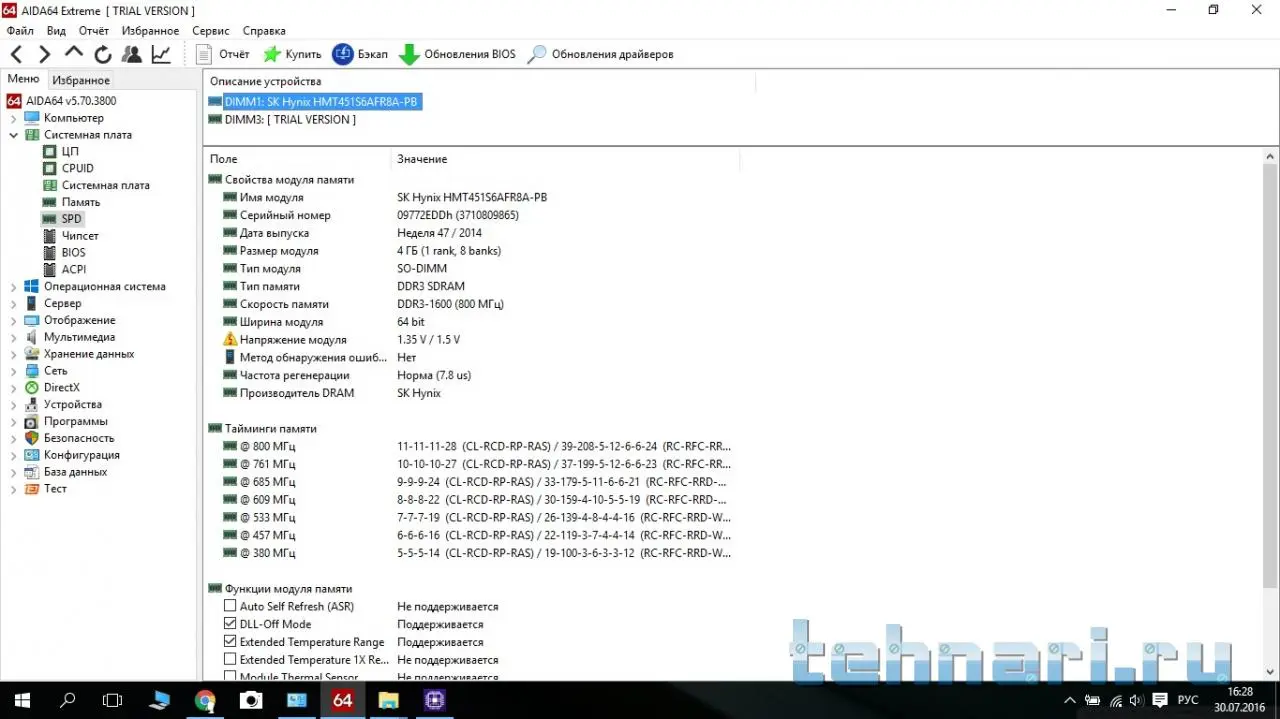
Task: Open the Отчёт menu in menu bar
Action: pyautogui.click(x=94, y=31)
